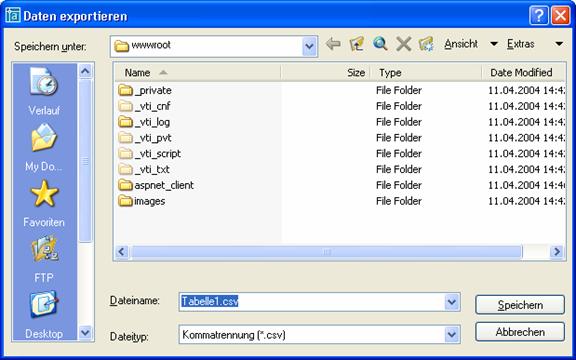Go up one folder level icon
This screenshot has height=360, width=576.
point(357,44)
